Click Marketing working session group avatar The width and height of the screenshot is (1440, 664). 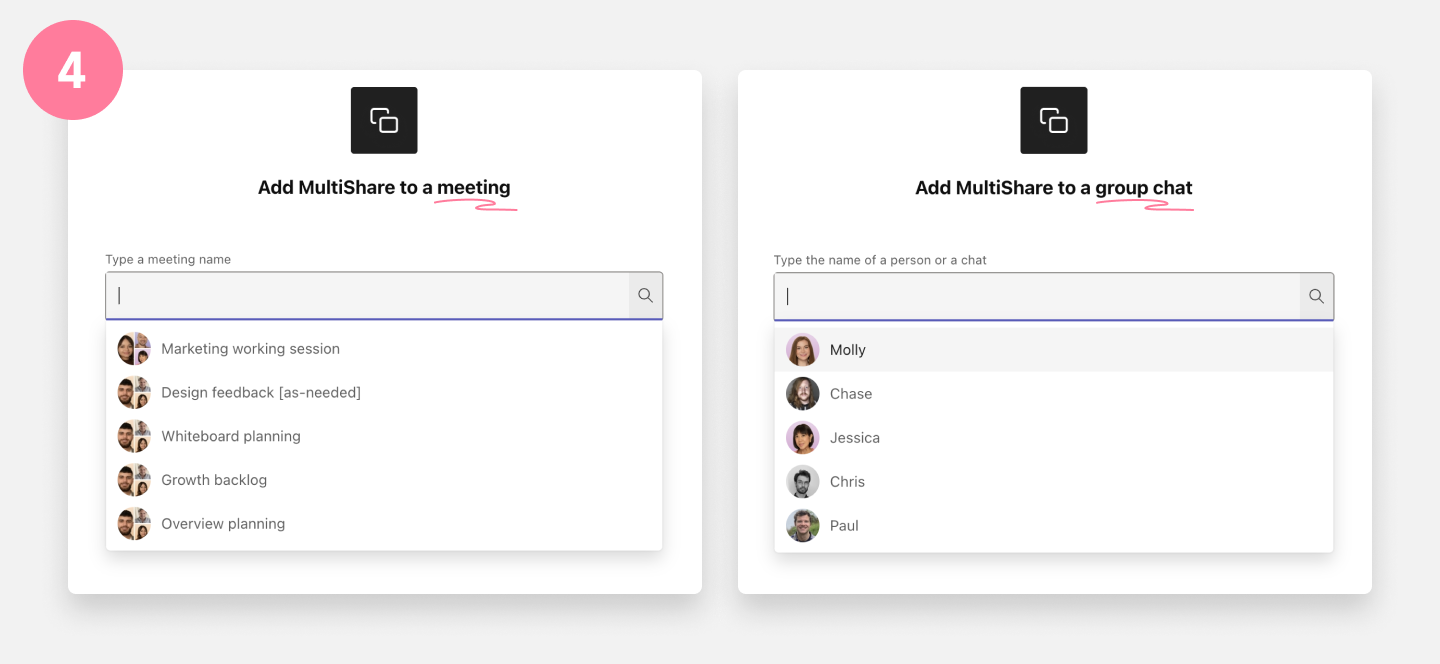[x=134, y=349]
